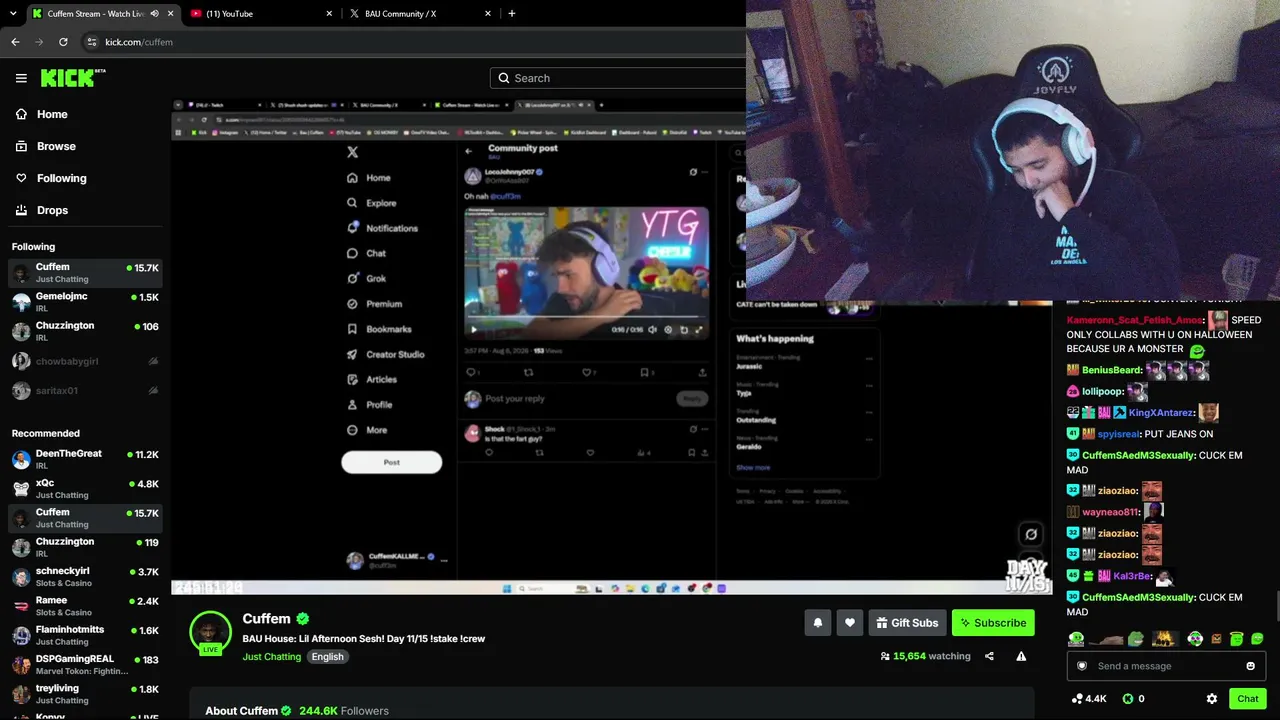Report the stream with warning icon

pos(1021,656)
